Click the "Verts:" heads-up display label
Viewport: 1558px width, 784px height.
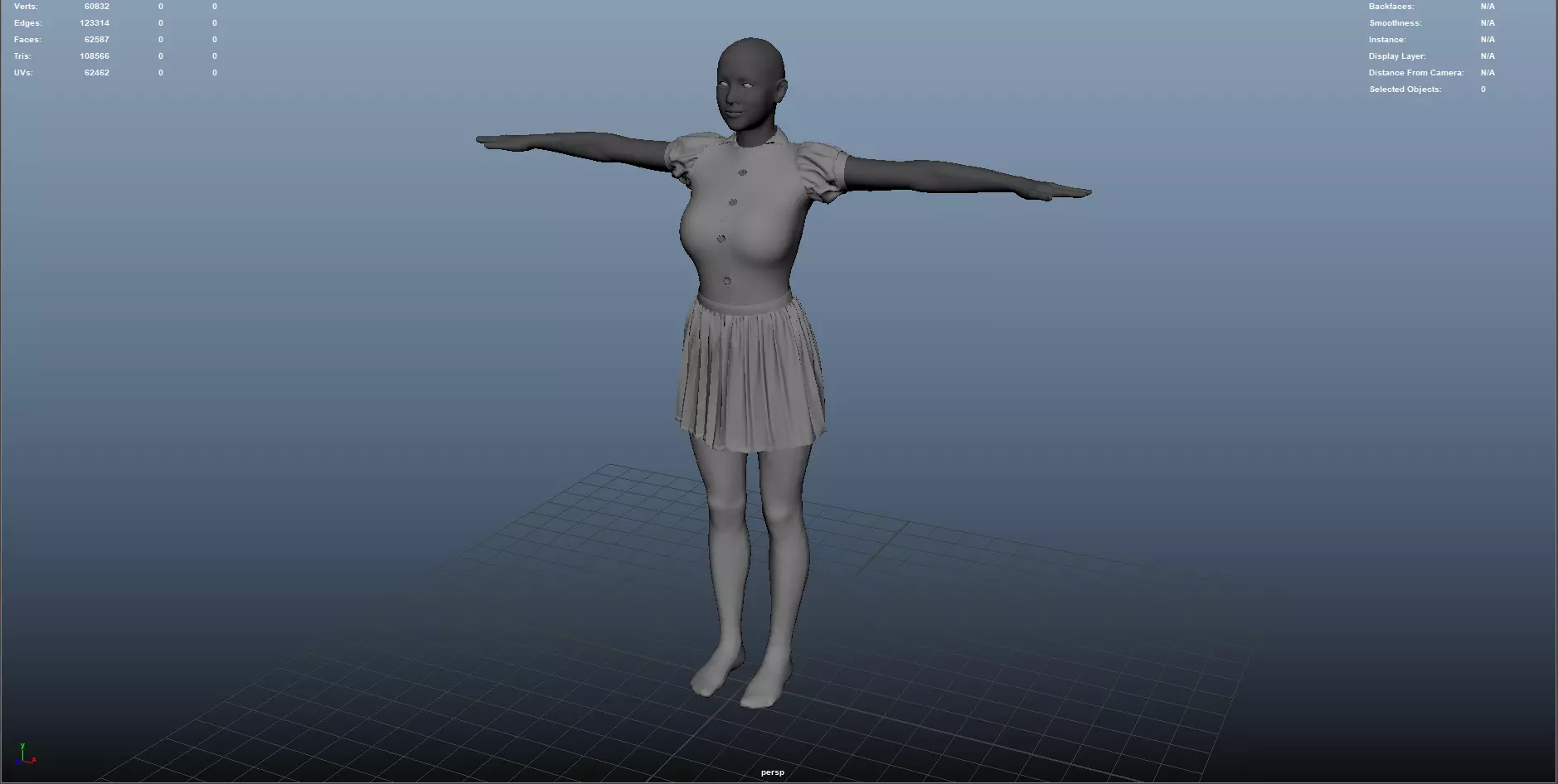click(x=26, y=7)
